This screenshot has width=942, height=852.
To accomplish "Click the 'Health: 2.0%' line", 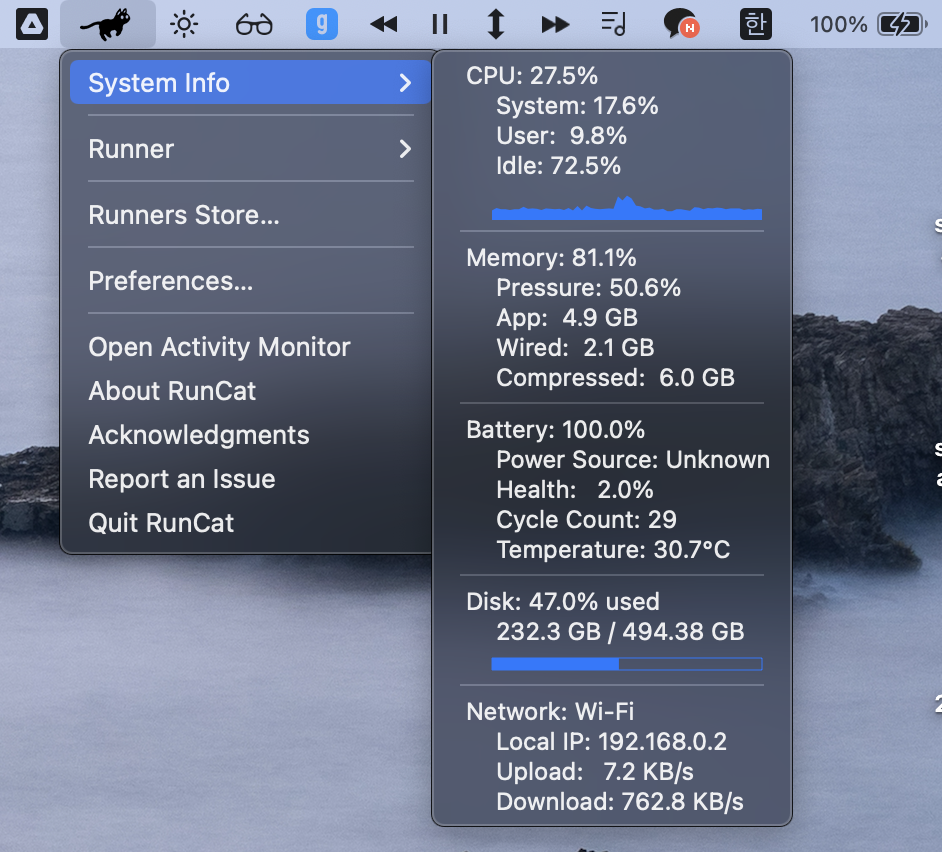I will tap(574, 490).
